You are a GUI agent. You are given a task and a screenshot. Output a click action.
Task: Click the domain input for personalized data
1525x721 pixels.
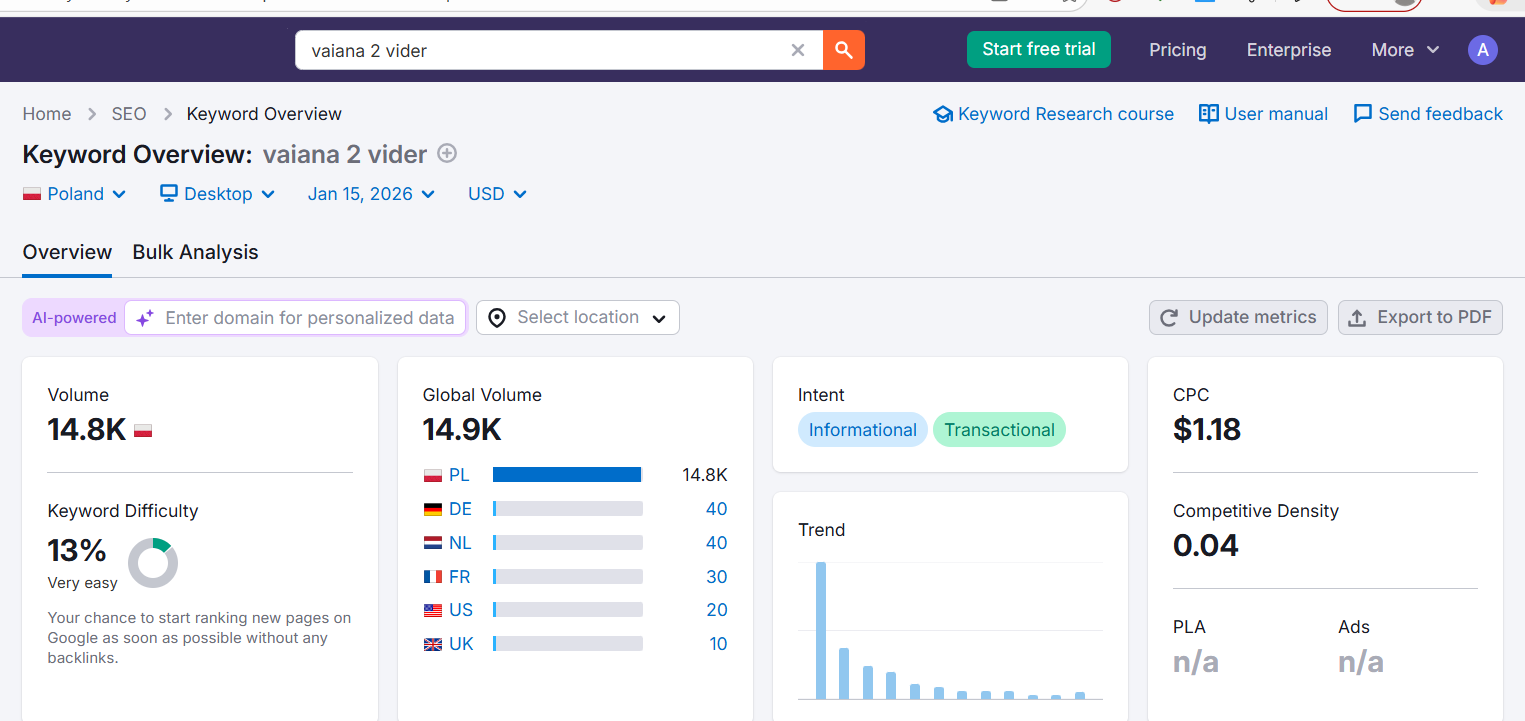coord(308,318)
